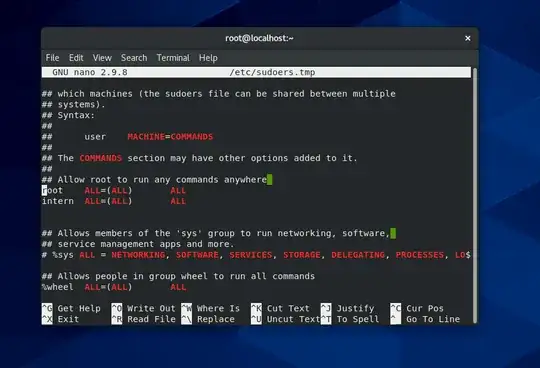Click the red DELEGATING keyword
540x368 pixels.
coord(358,255)
